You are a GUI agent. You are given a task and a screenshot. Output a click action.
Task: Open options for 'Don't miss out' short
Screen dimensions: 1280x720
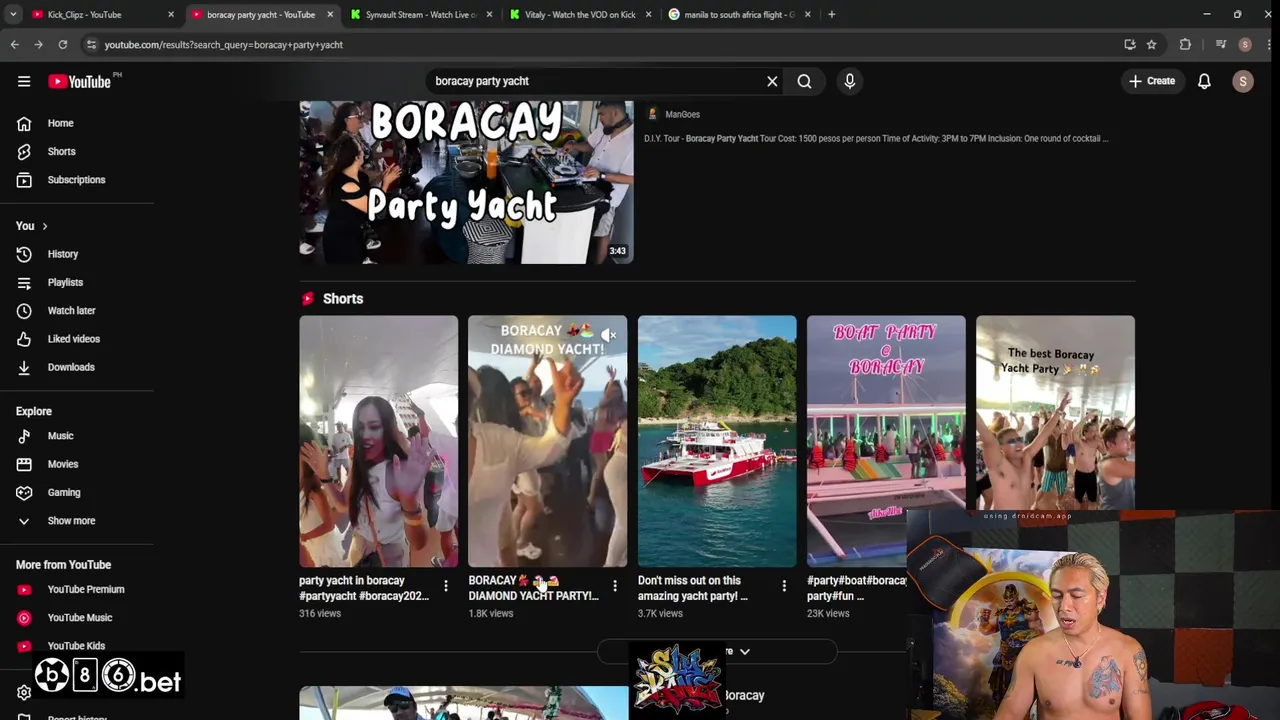click(784, 585)
